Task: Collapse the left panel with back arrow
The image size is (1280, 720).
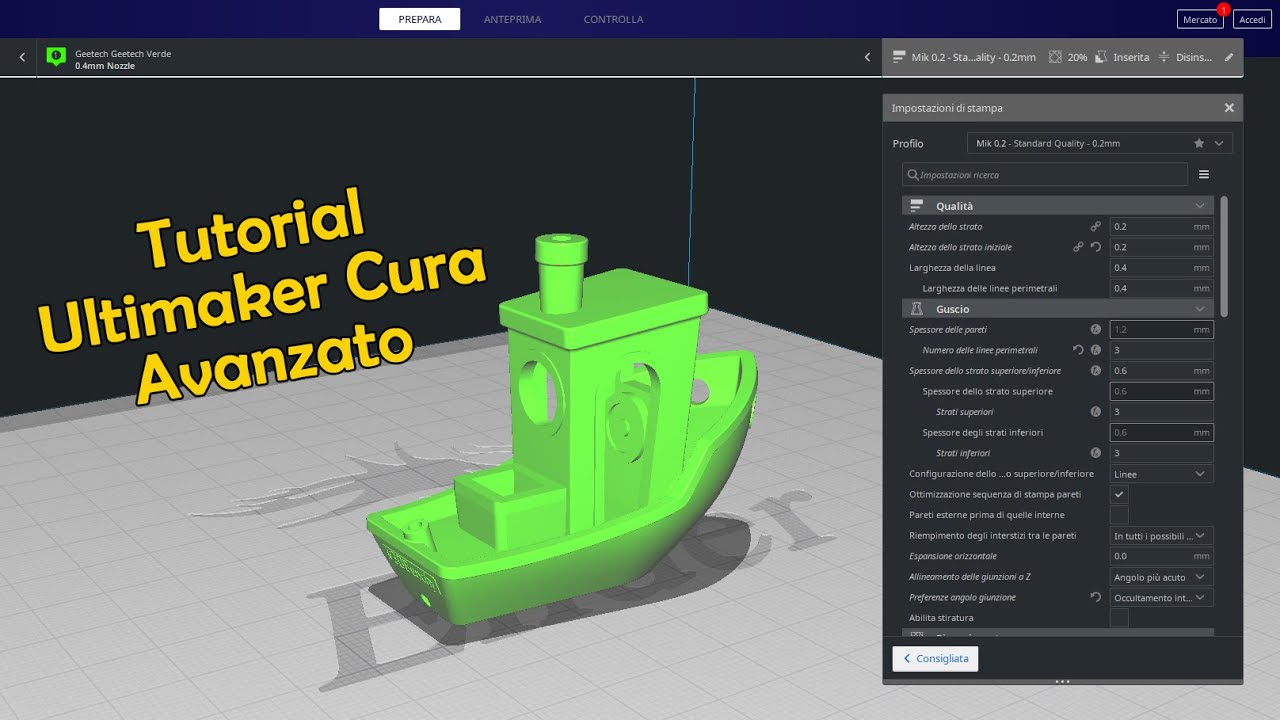Action: pyautogui.click(x=22, y=57)
